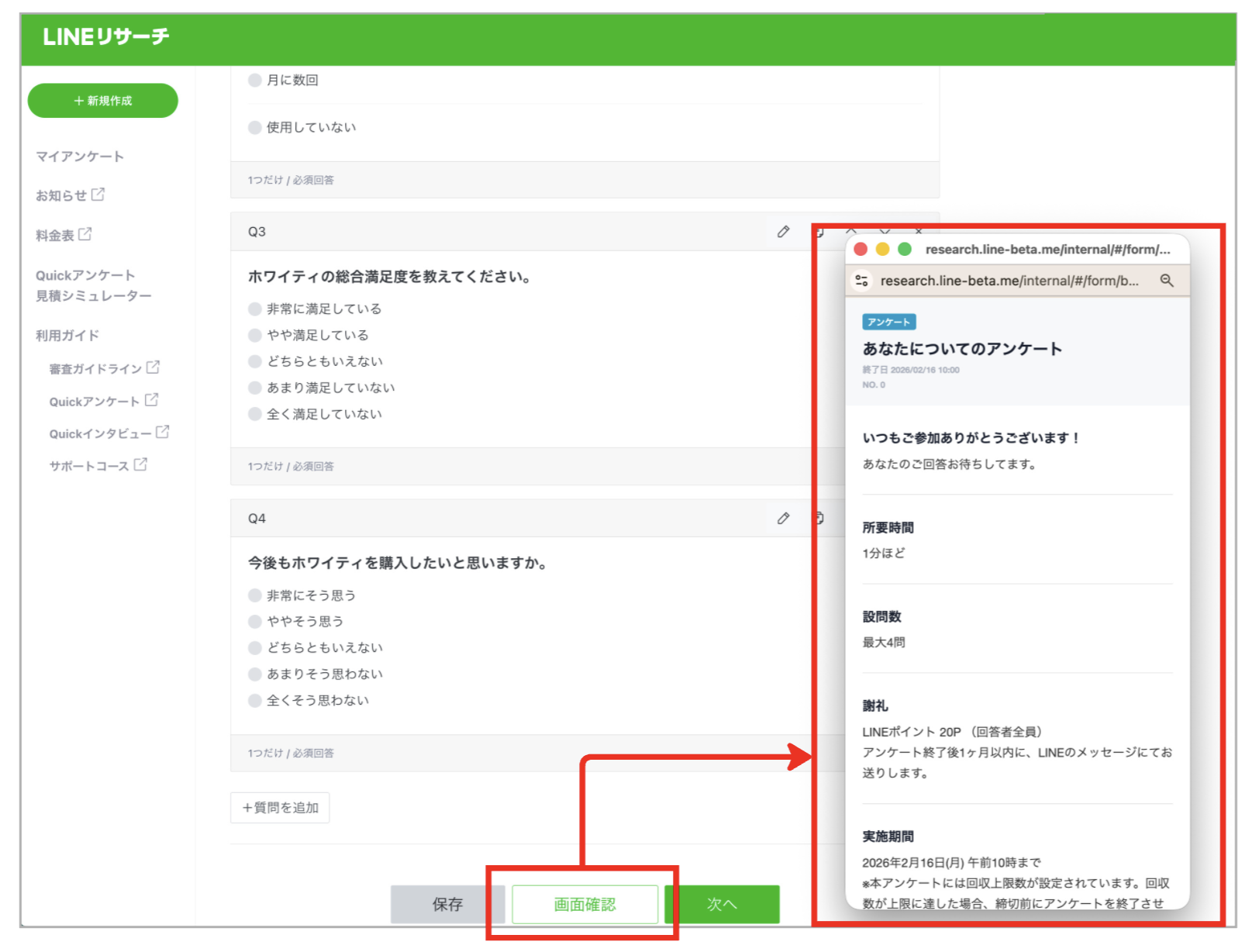Open 審査ガイドライン guide link
1259x952 pixels.
pos(95,369)
